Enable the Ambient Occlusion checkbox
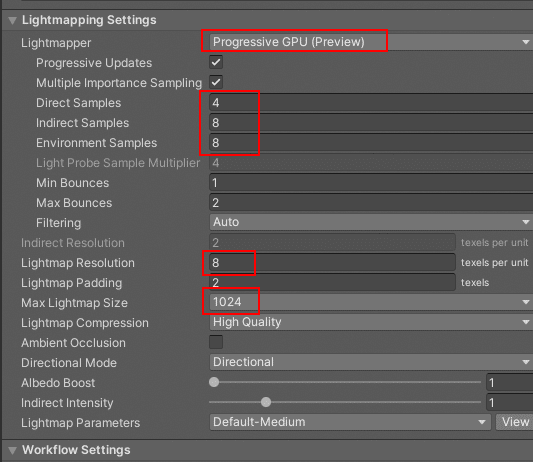This screenshot has height=462, width=533. pyautogui.click(x=216, y=342)
